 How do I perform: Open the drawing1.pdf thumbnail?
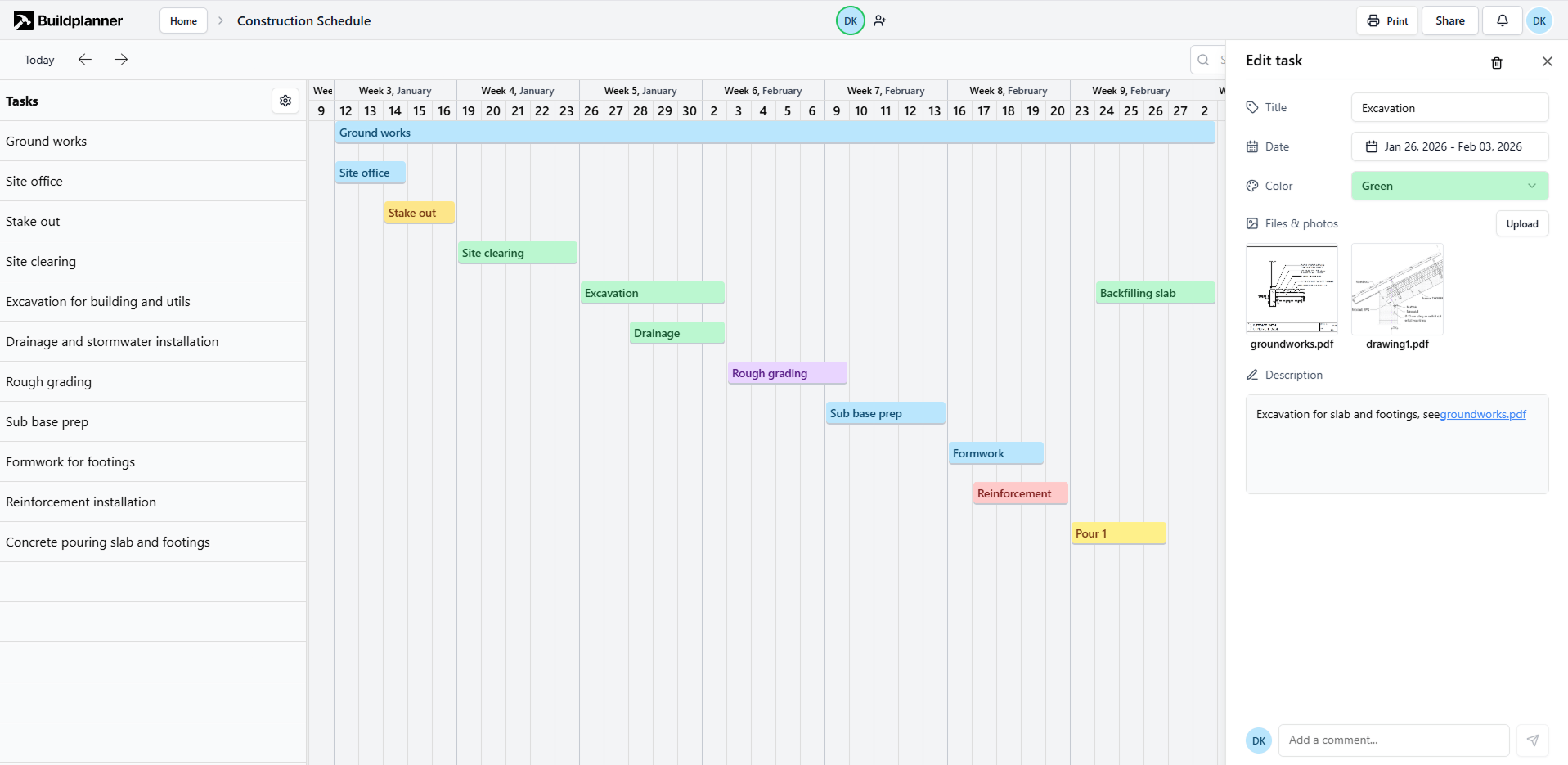(x=1397, y=289)
